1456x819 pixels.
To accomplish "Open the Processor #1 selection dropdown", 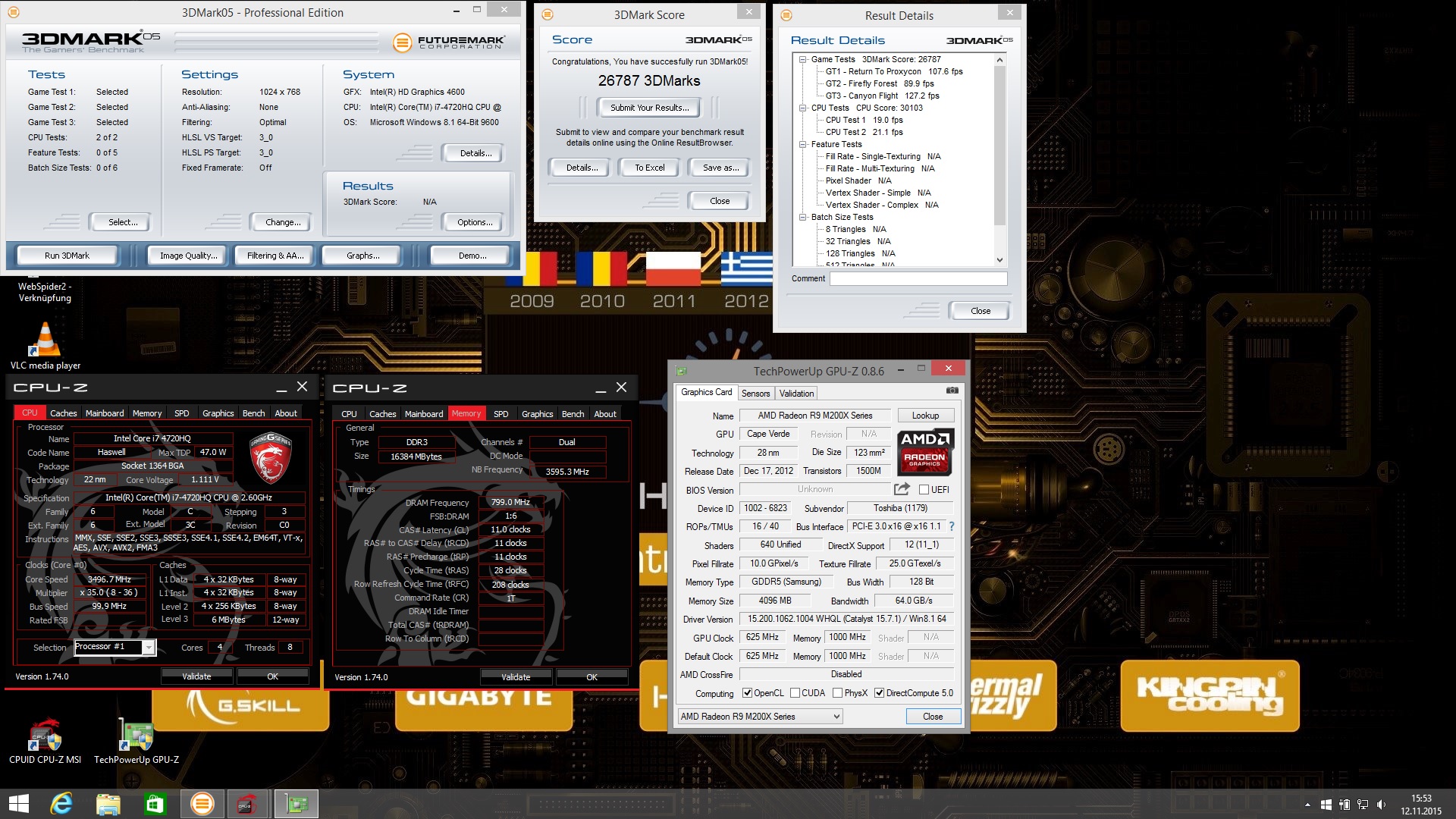I will pyautogui.click(x=115, y=647).
